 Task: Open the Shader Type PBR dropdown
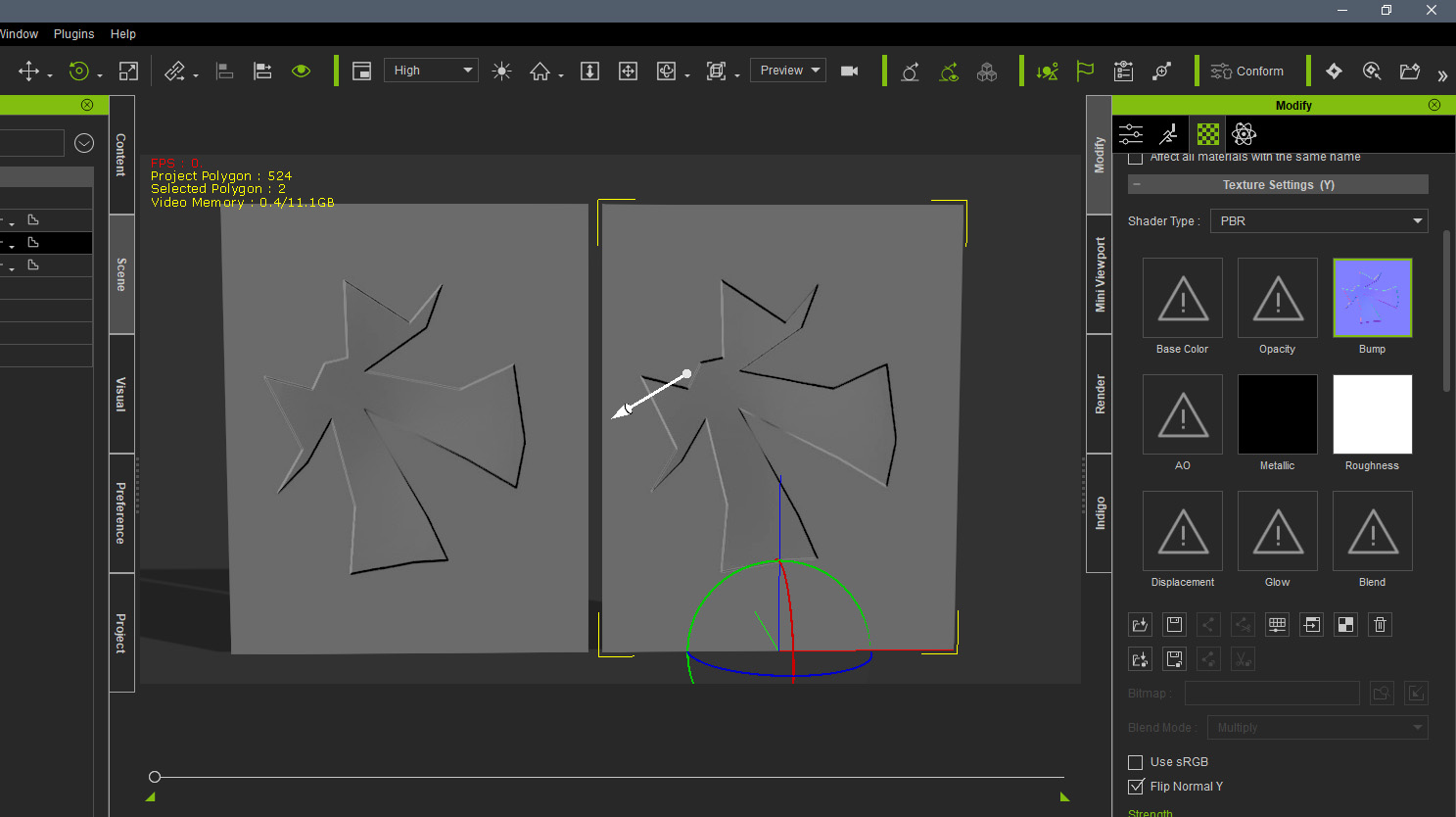pos(1319,220)
